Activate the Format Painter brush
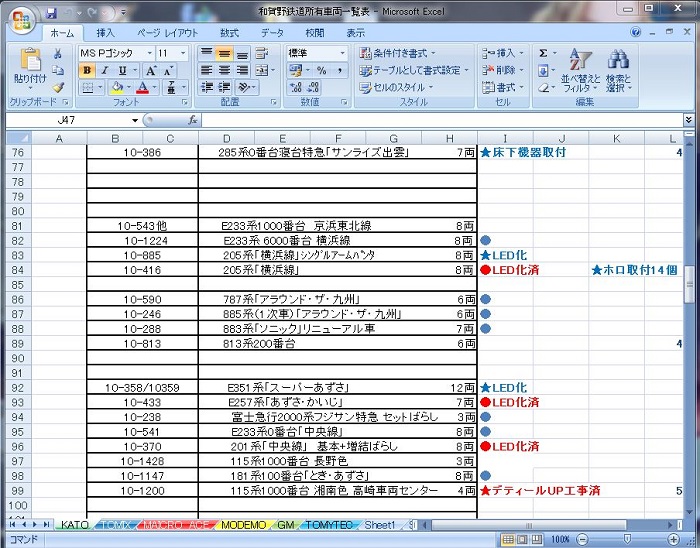The height and width of the screenshot is (548, 700). tap(58, 87)
